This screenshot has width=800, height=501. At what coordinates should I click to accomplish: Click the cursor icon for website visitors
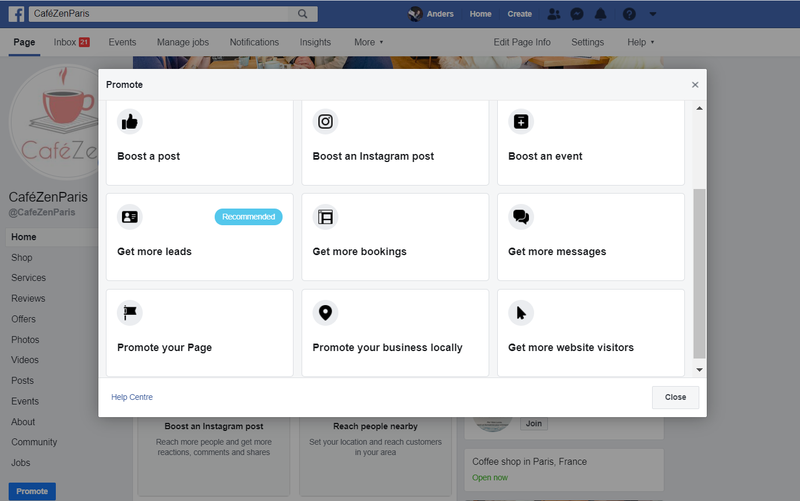(x=521, y=312)
